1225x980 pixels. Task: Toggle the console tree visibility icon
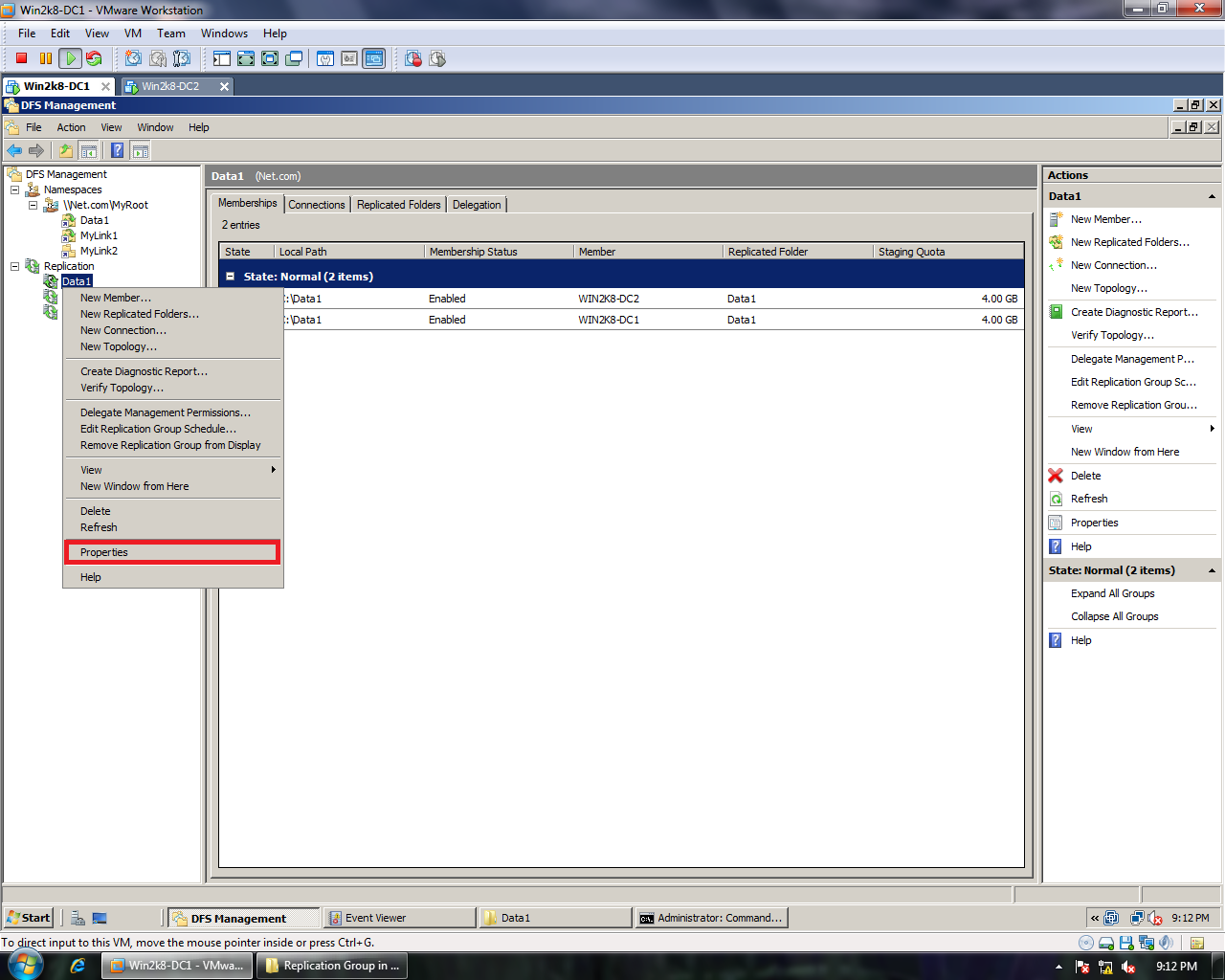[89, 150]
